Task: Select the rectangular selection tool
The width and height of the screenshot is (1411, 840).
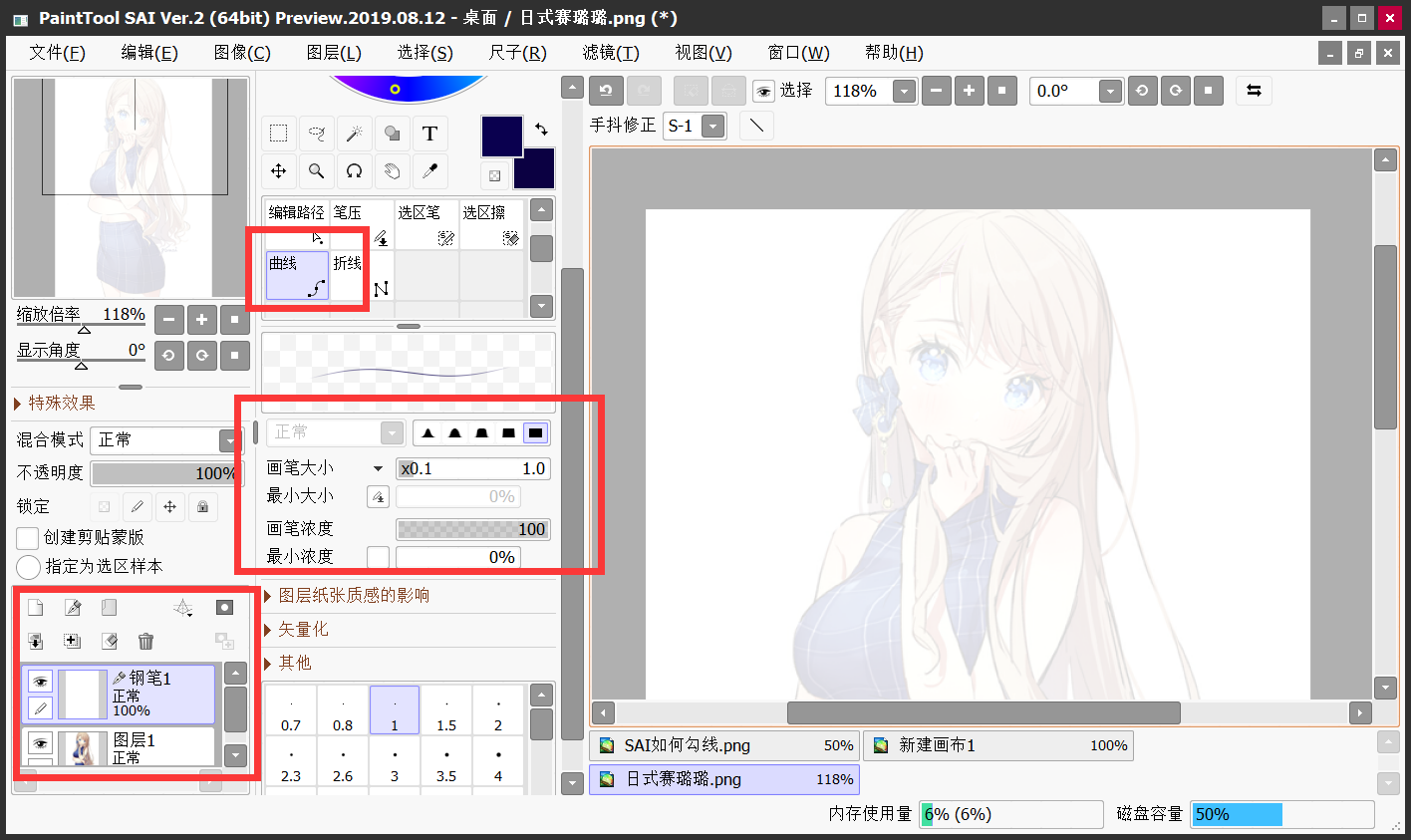Action: (x=278, y=134)
